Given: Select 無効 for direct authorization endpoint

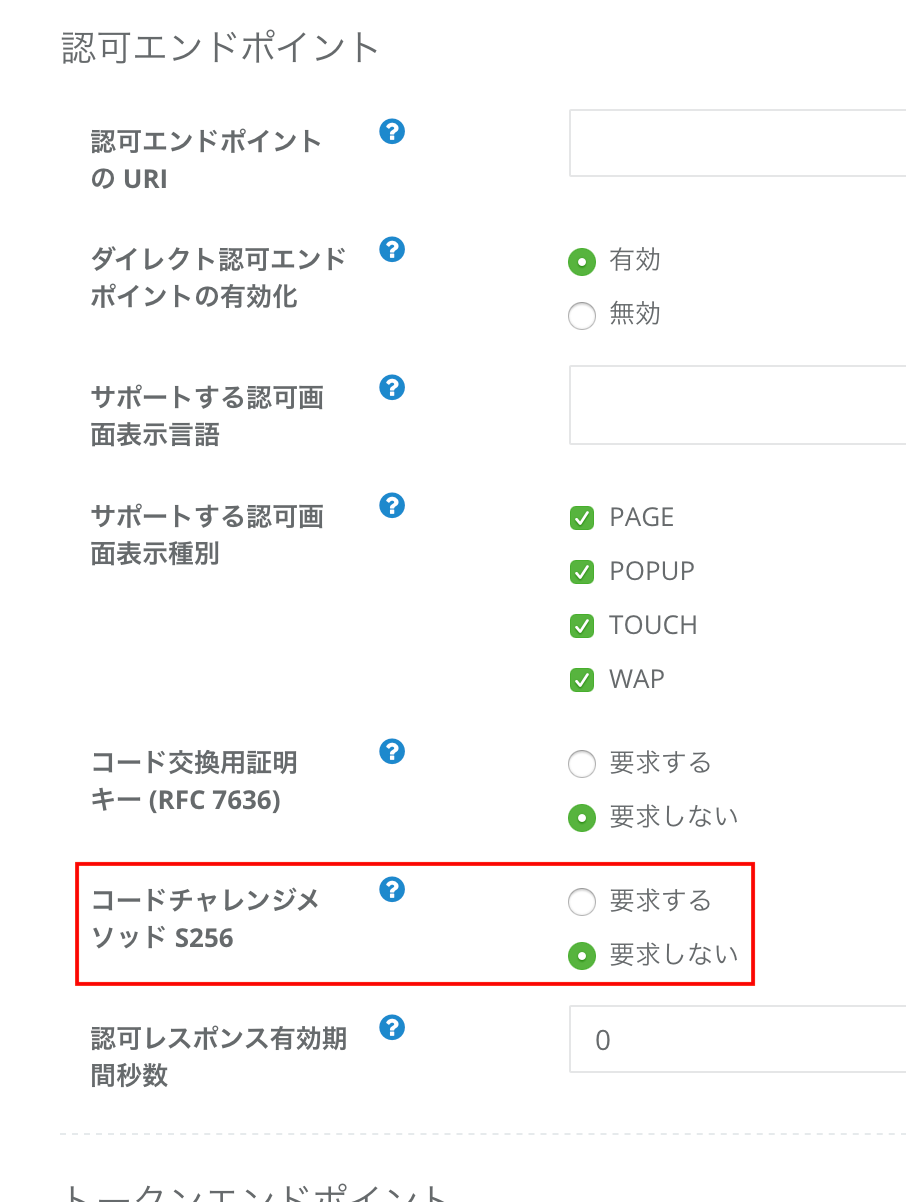Looking at the screenshot, I should click(582, 316).
